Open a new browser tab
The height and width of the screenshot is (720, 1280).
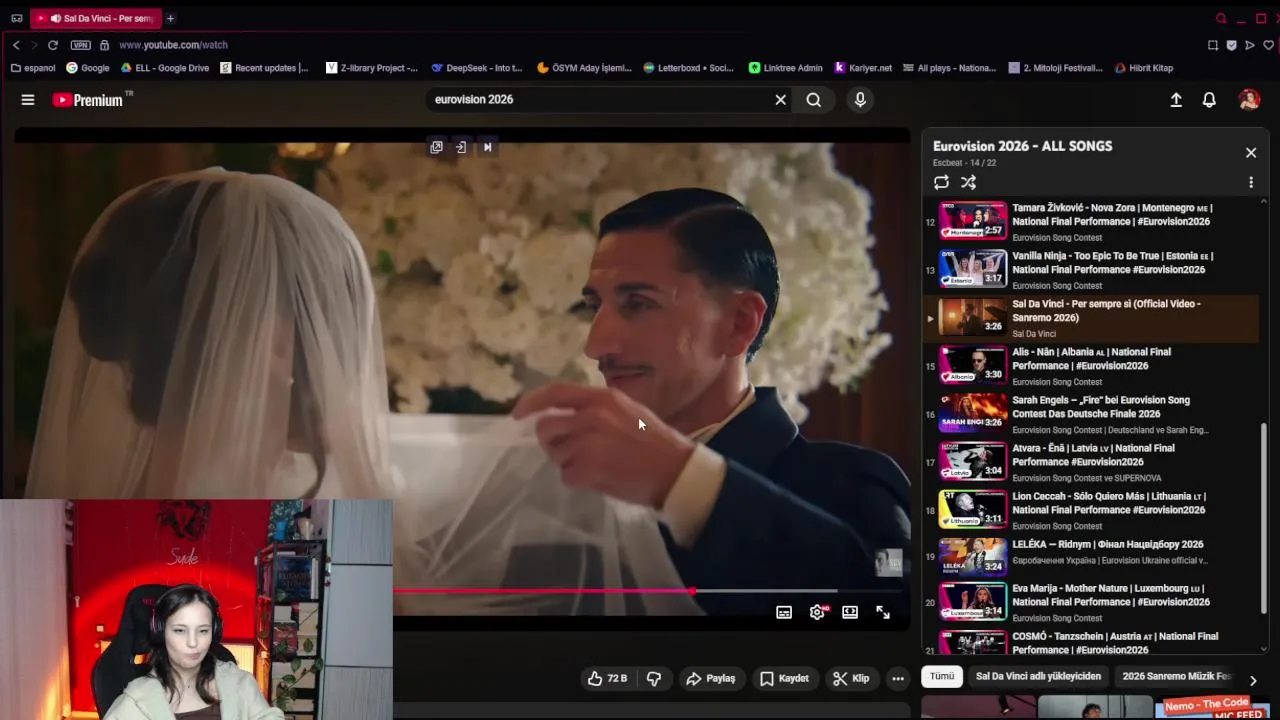[170, 18]
